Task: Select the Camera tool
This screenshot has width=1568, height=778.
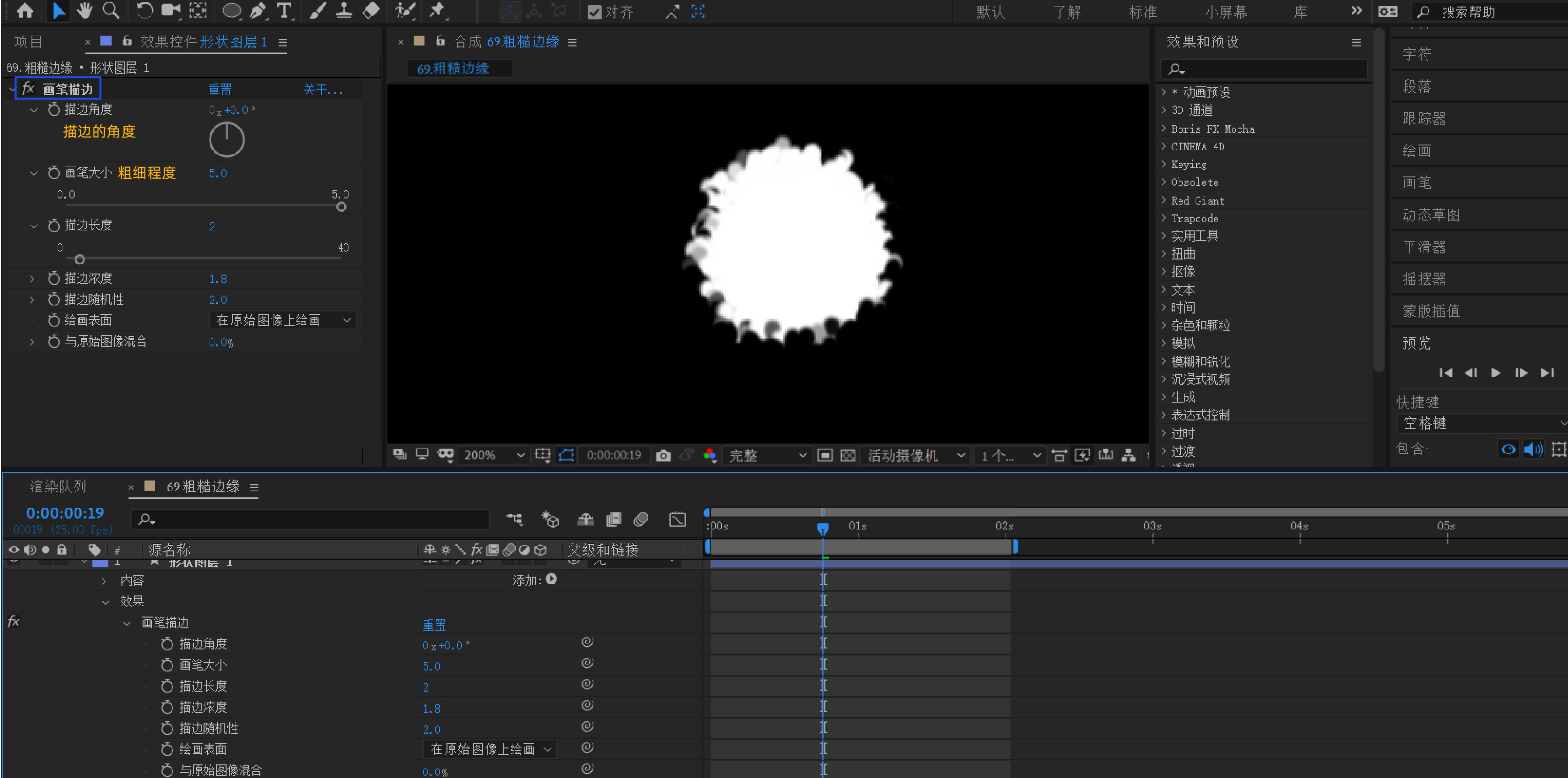Action: click(x=171, y=10)
